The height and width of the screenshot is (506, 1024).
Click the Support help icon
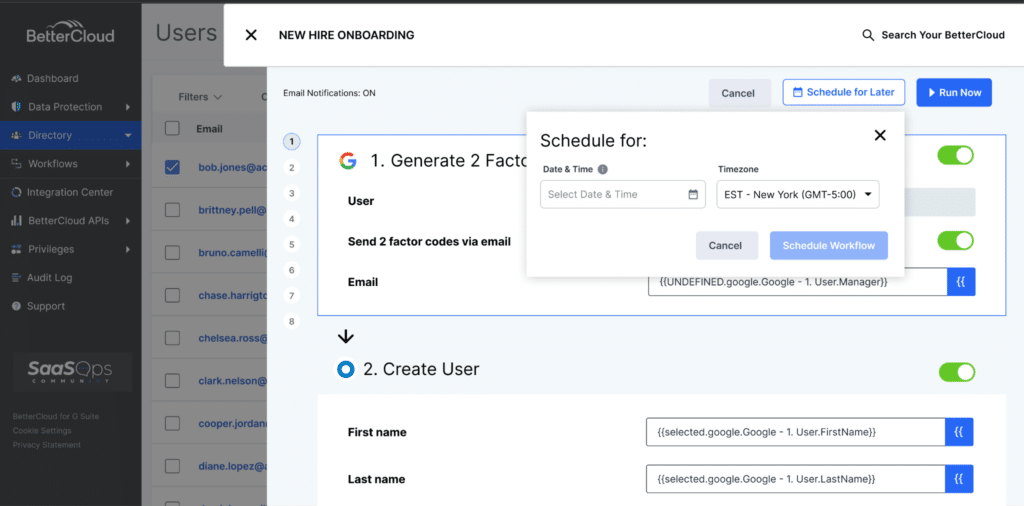point(17,306)
